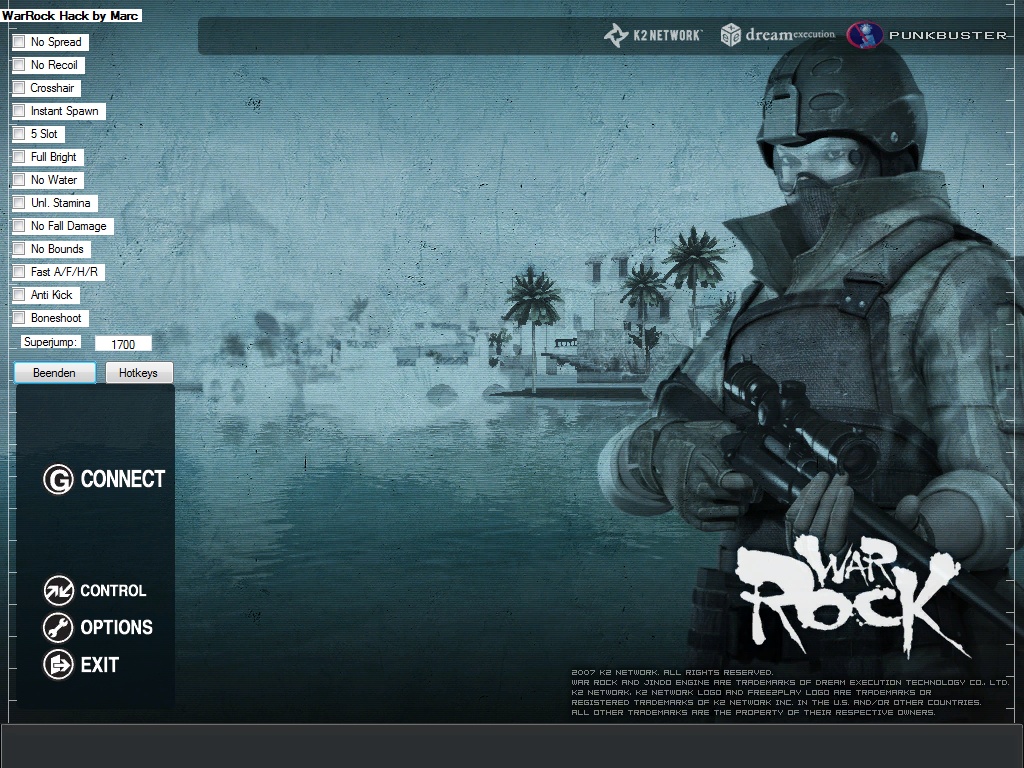Enable Full Bright checkbox
Screen dimensions: 1024x768
pyautogui.click(x=19, y=157)
